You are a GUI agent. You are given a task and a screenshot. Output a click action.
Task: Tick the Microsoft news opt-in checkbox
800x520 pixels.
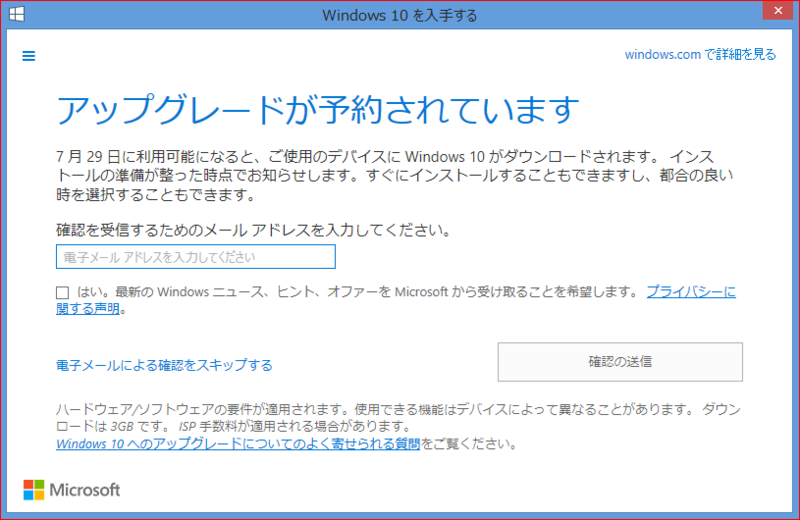click(x=62, y=292)
